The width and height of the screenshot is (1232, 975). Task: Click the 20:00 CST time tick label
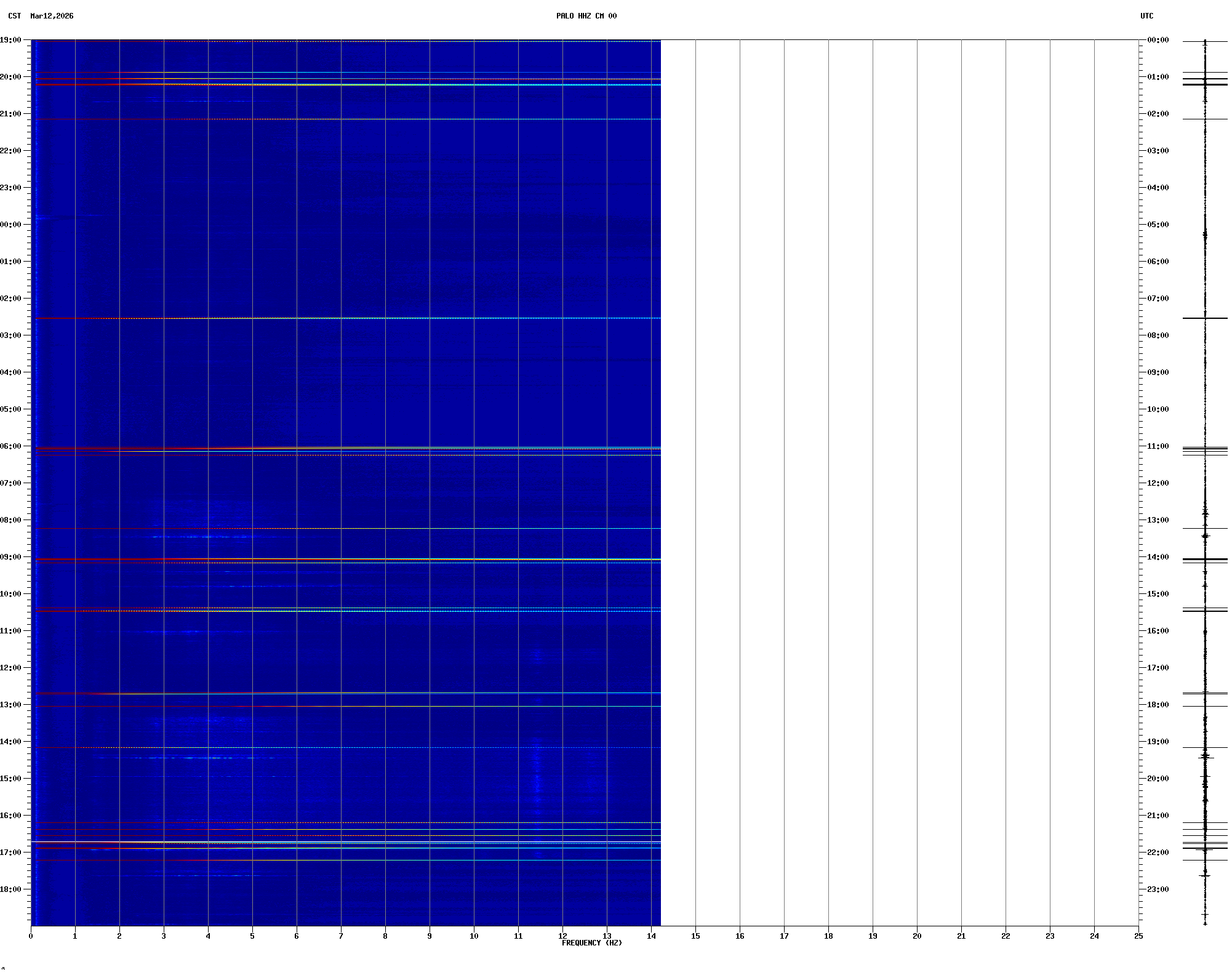(10, 77)
